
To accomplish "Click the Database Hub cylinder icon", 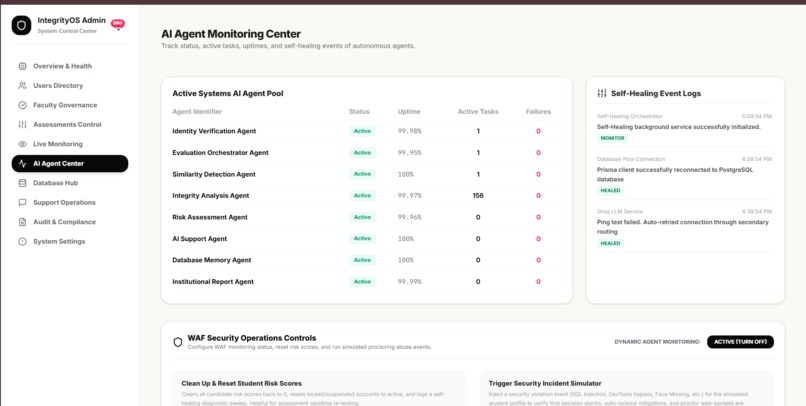I will pos(22,183).
